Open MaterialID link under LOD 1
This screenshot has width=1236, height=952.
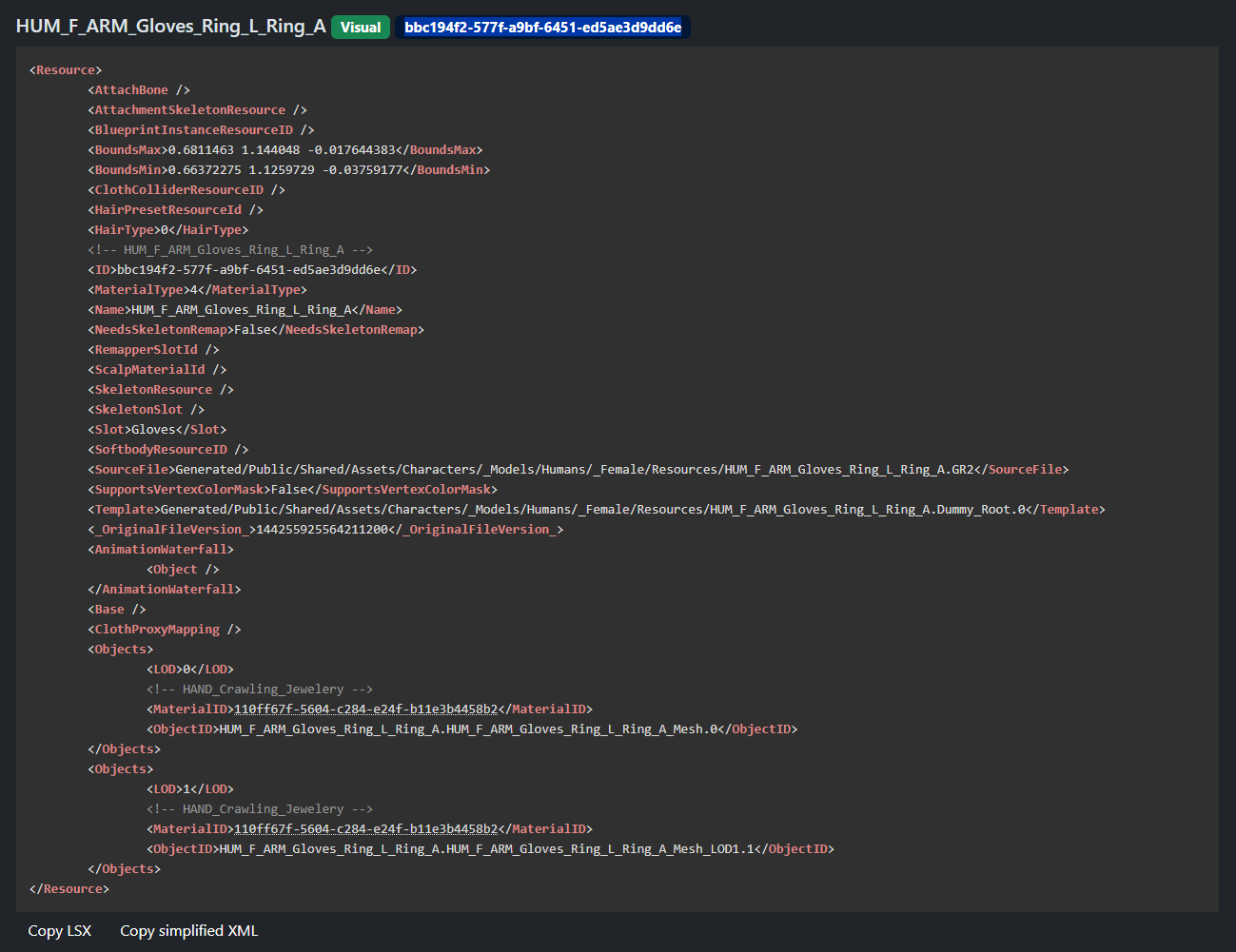[x=365, y=828]
